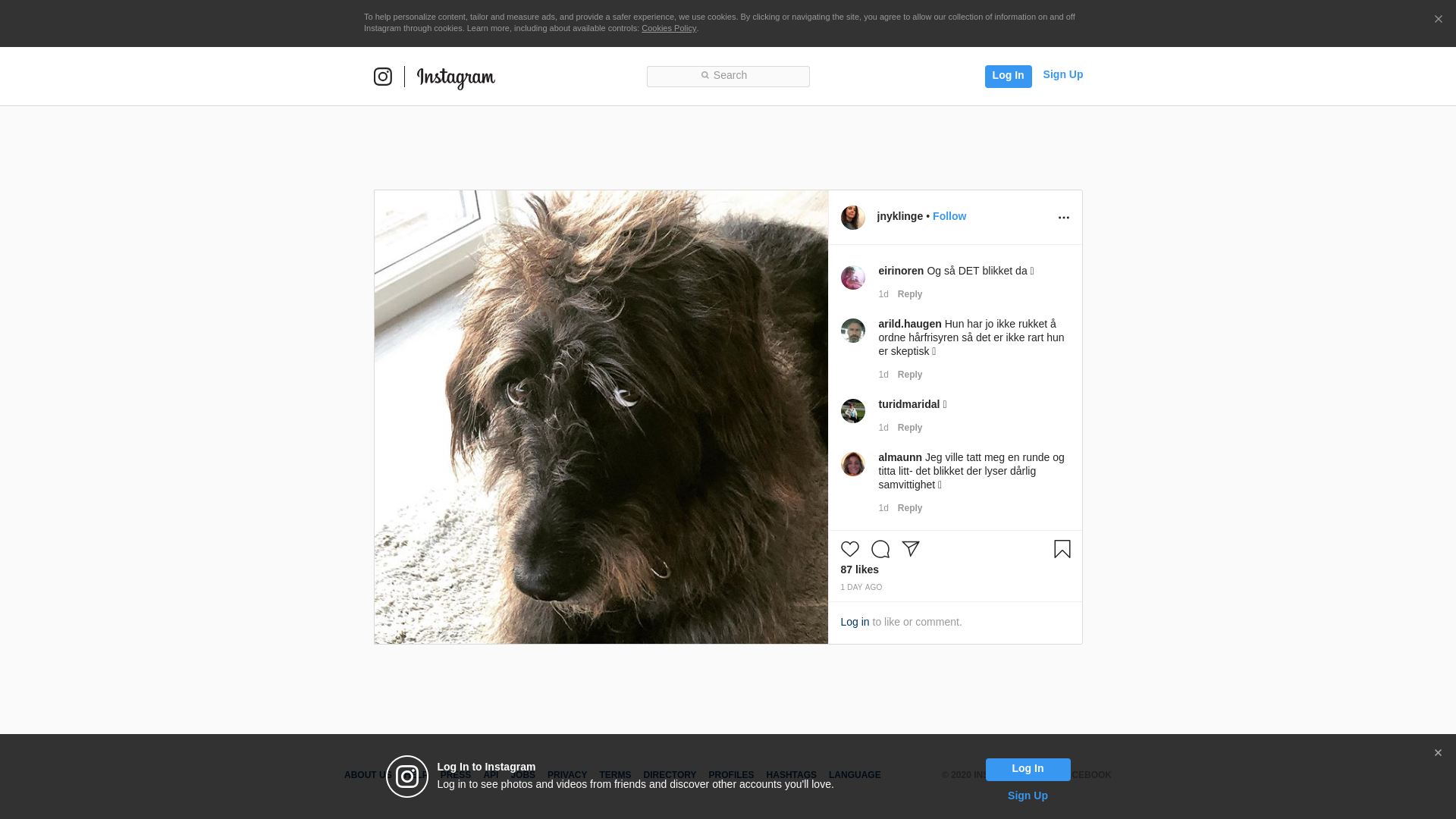
Task: Follow jnyklinge
Action: (949, 216)
